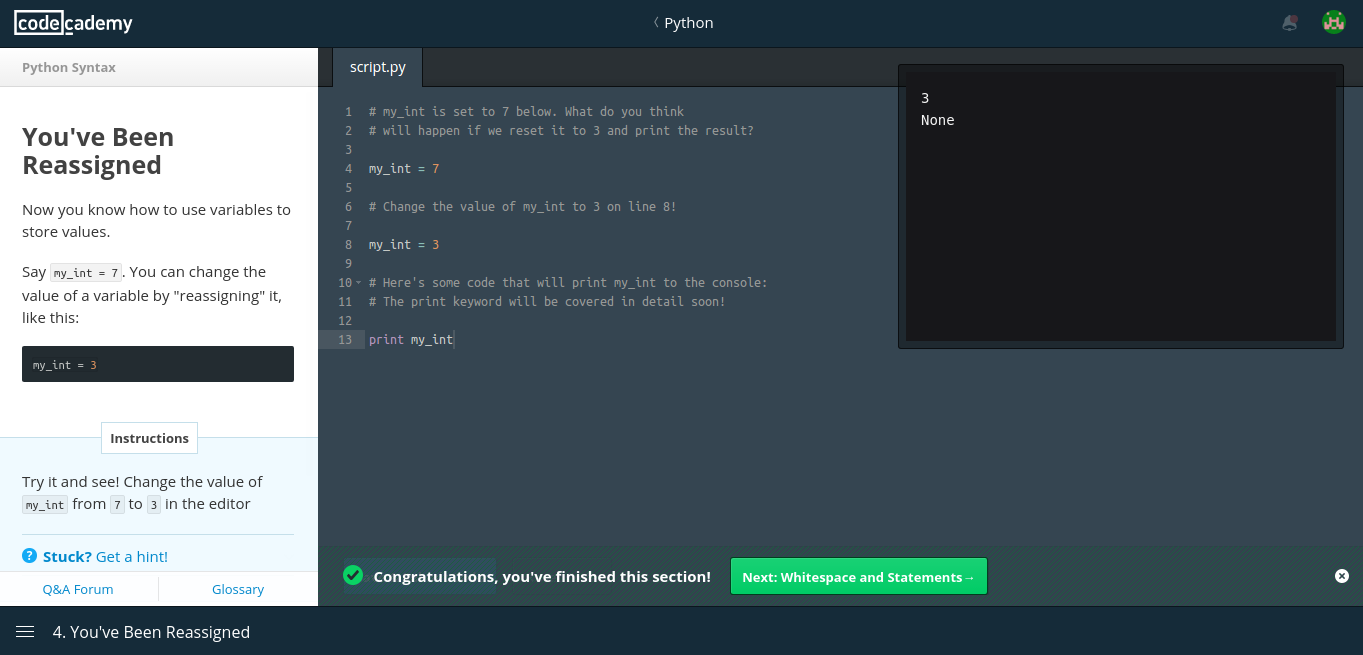Click line number 8 in the gutter
The height and width of the screenshot is (655, 1363).
click(x=348, y=245)
